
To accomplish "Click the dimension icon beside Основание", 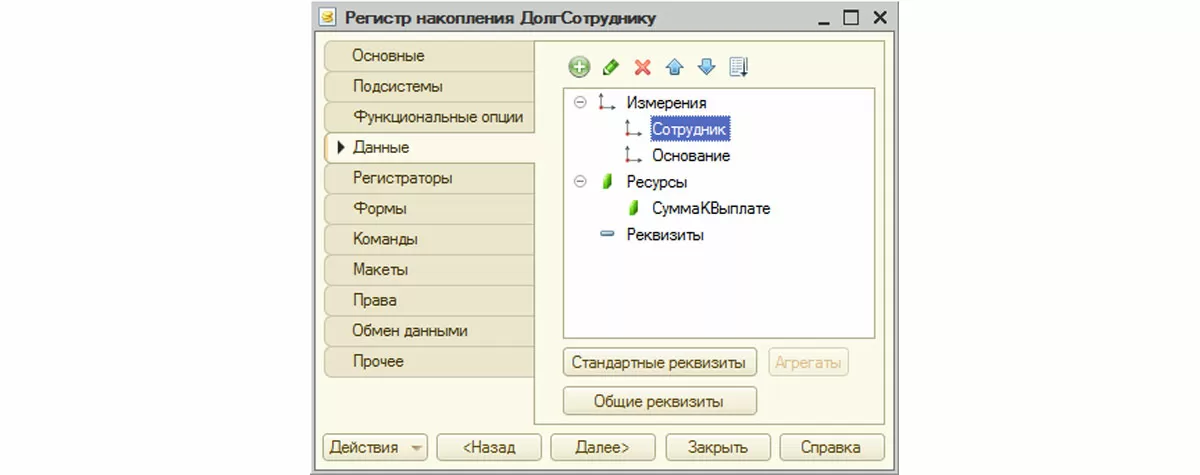I will point(632,156).
